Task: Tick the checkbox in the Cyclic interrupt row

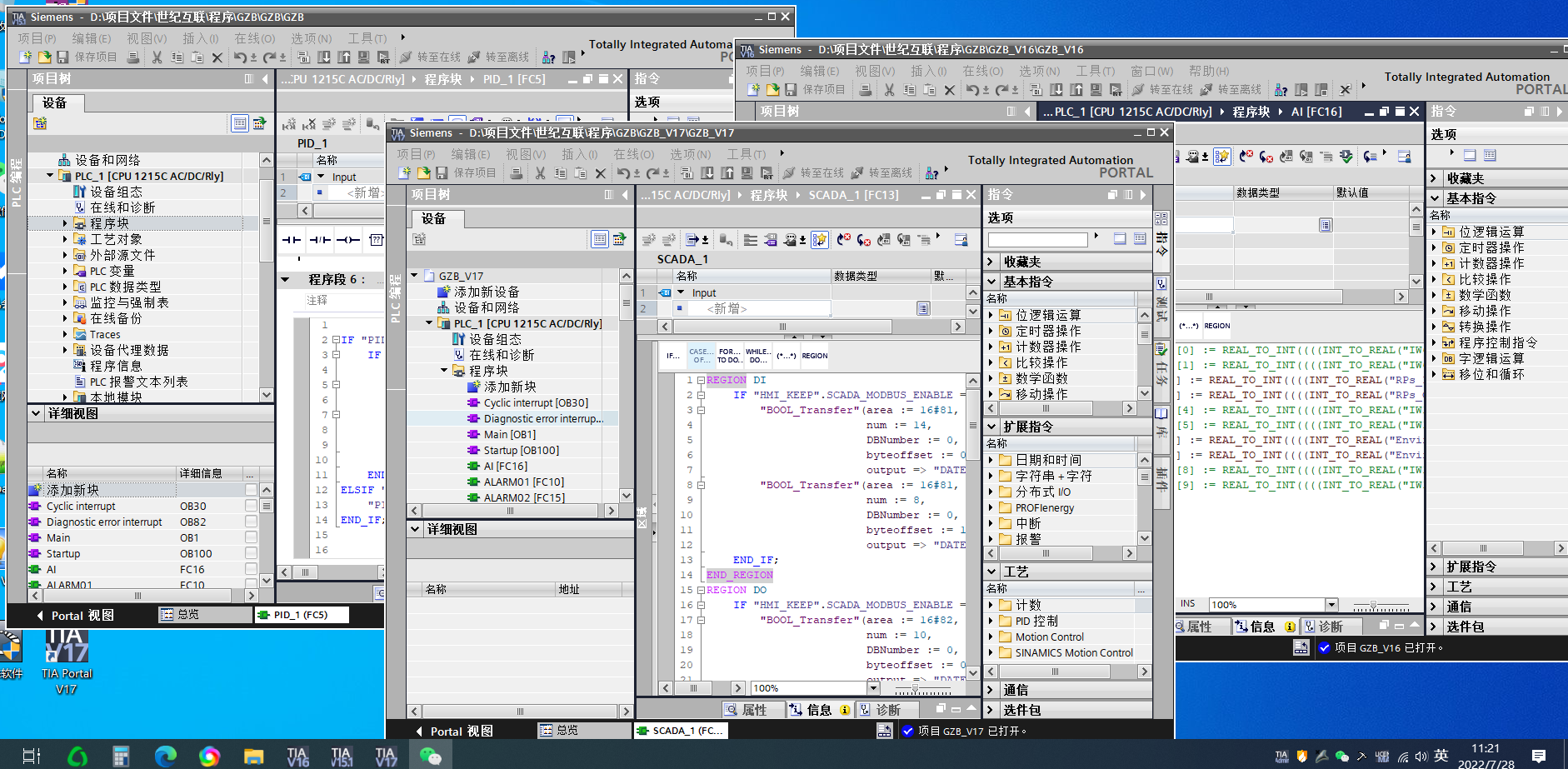Action: click(251, 506)
